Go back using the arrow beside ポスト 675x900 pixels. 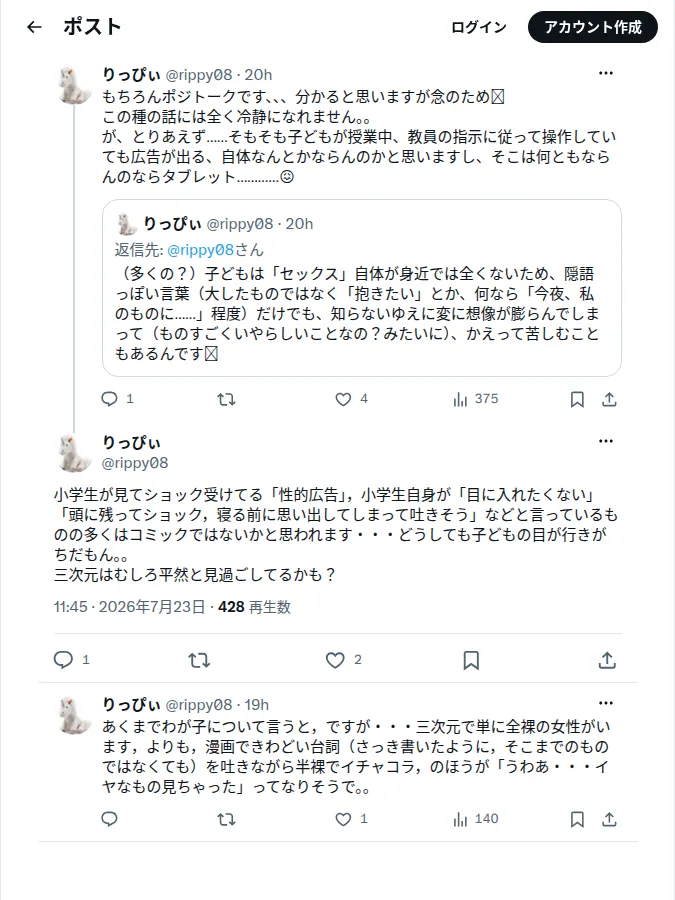(34, 27)
